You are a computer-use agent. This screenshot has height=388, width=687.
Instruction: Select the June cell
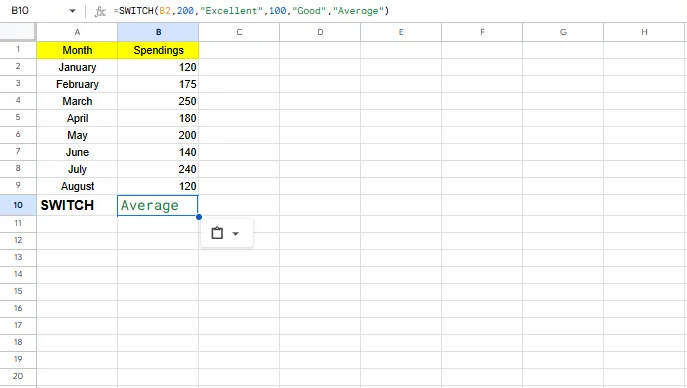click(77, 152)
